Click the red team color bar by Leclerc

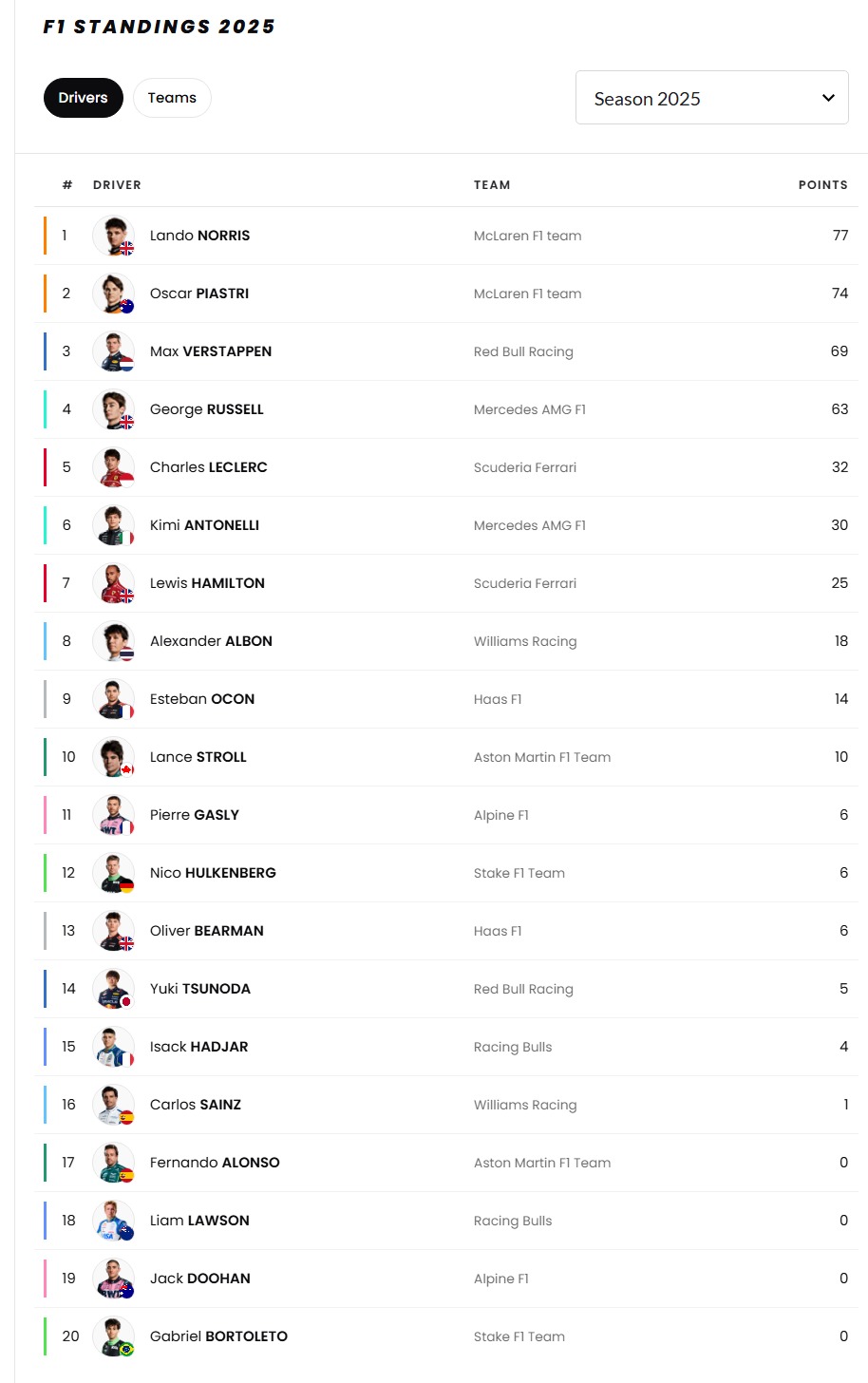tap(45, 467)
